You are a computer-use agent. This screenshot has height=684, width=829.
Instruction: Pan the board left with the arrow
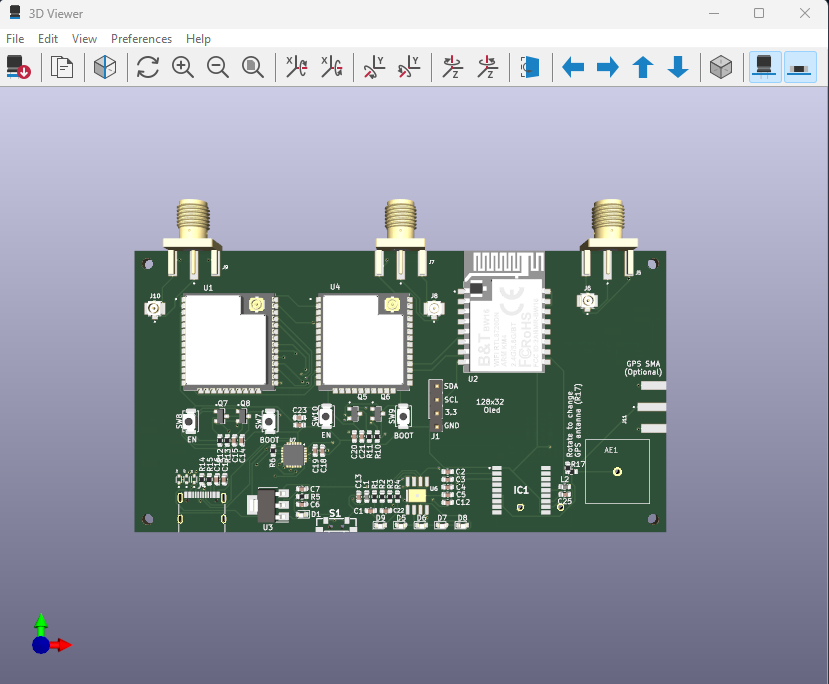573,67
